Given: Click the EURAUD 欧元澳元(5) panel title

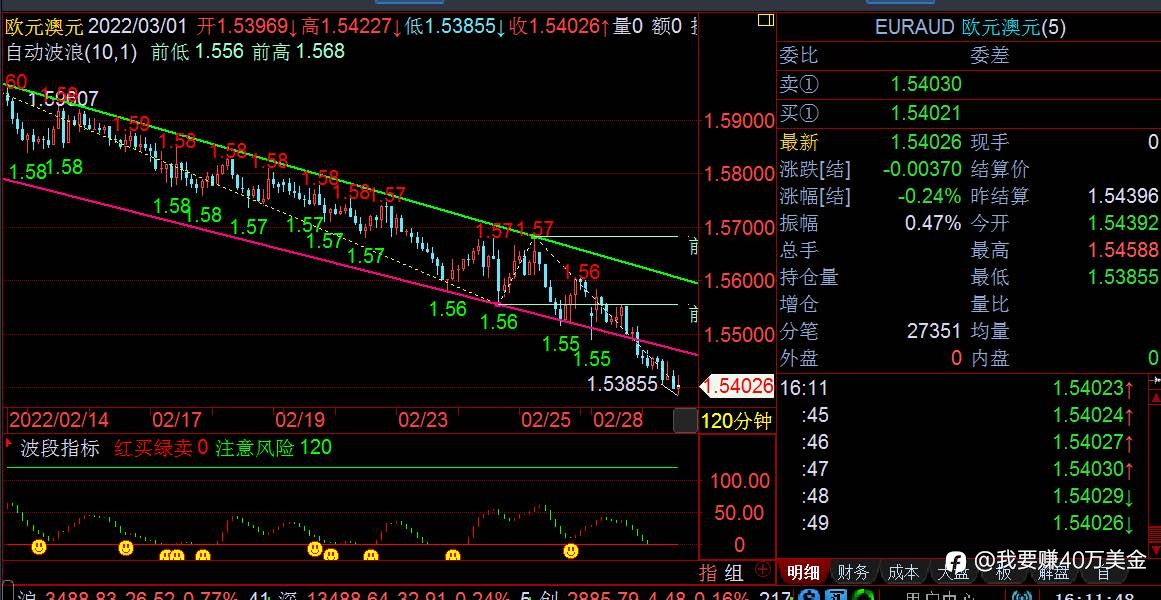Looking at the screenshot, I should (x=970, y=28).
